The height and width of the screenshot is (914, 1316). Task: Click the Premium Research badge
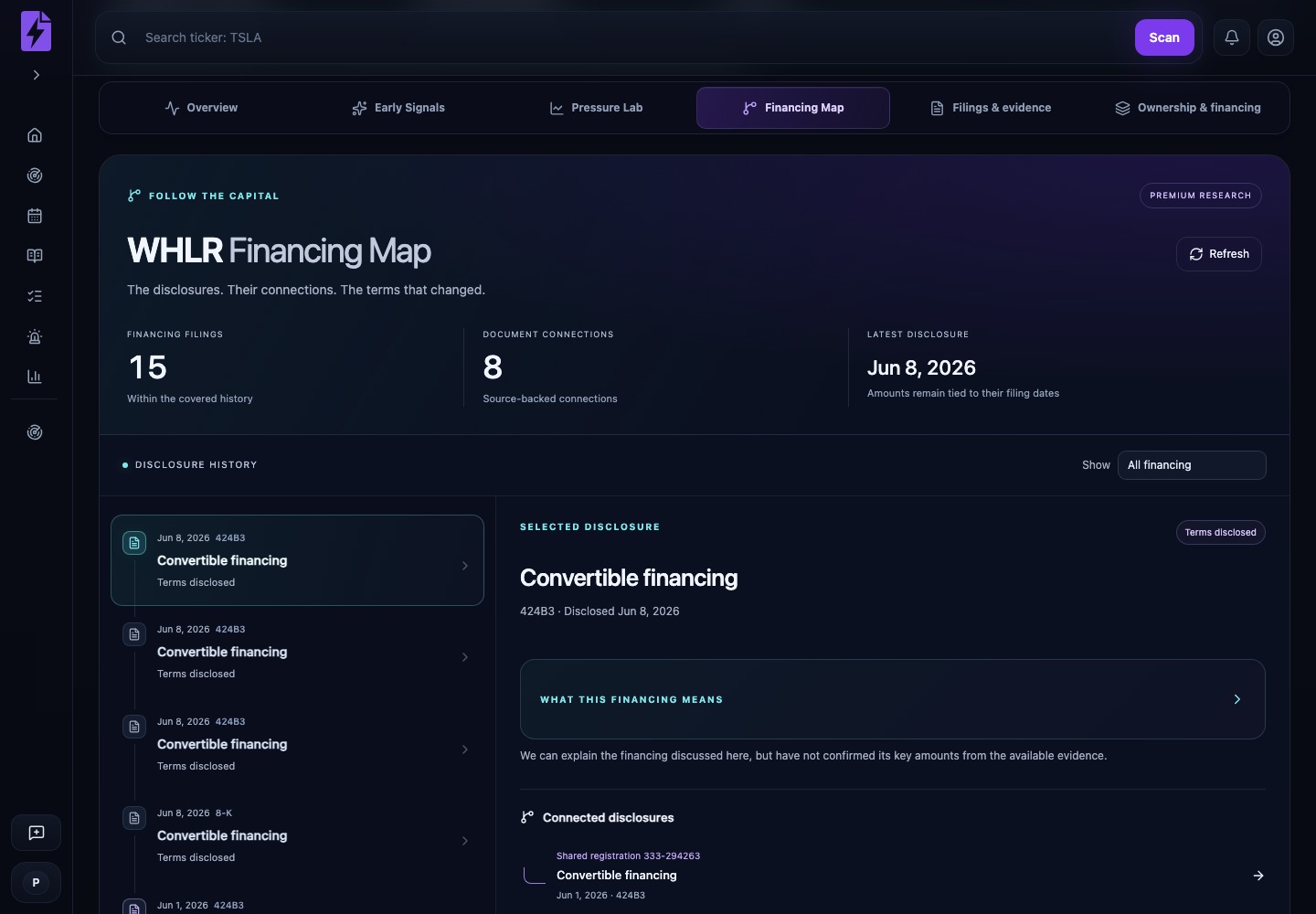(1201, 196)
